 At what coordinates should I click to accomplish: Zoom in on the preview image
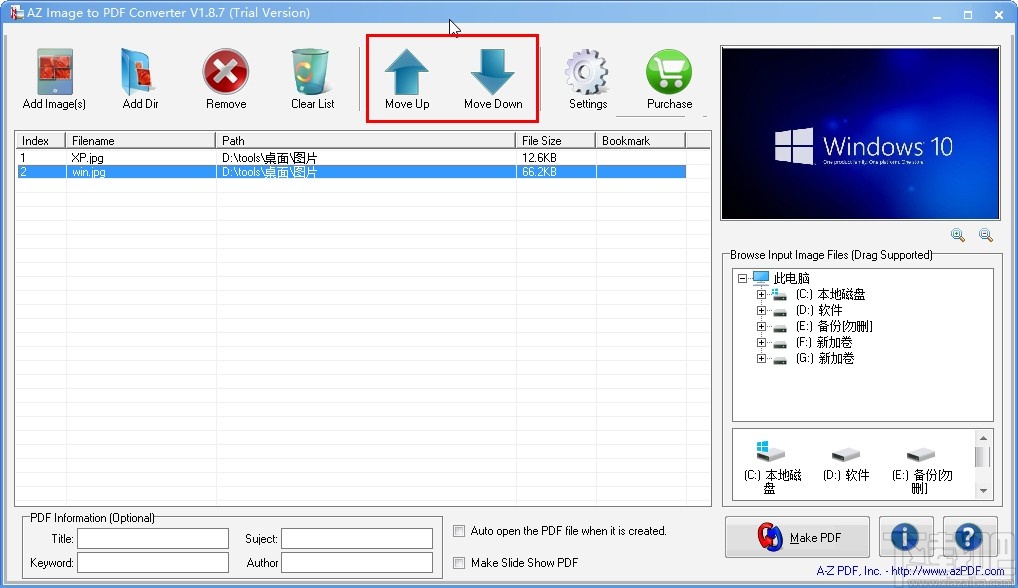(x=957, y=235)
